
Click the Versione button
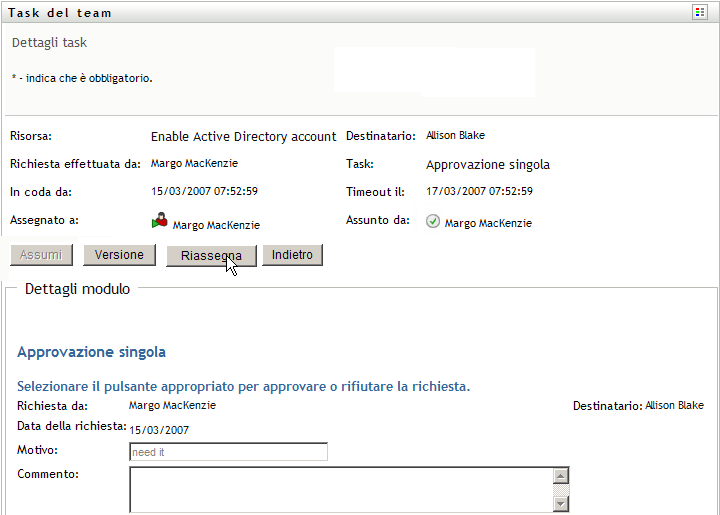[x=119, y=255]
